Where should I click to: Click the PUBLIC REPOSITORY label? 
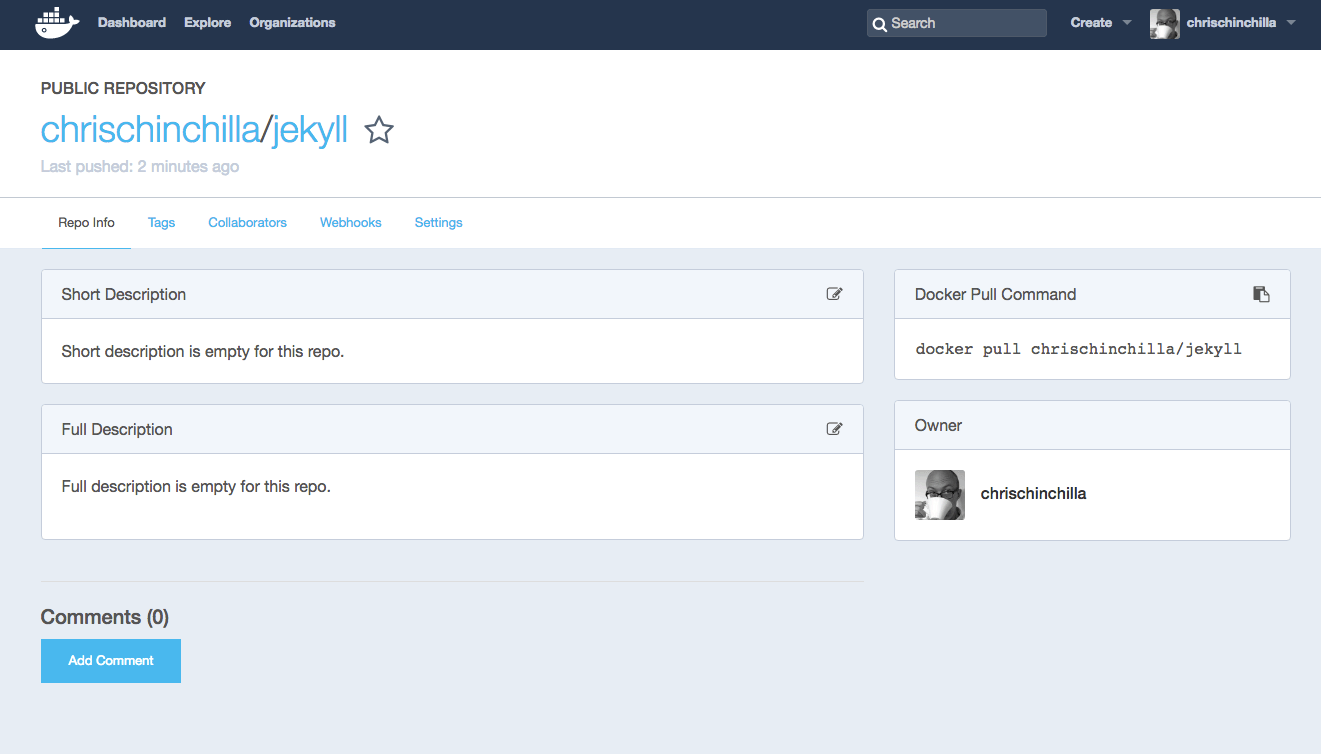(x=123, y=88)
